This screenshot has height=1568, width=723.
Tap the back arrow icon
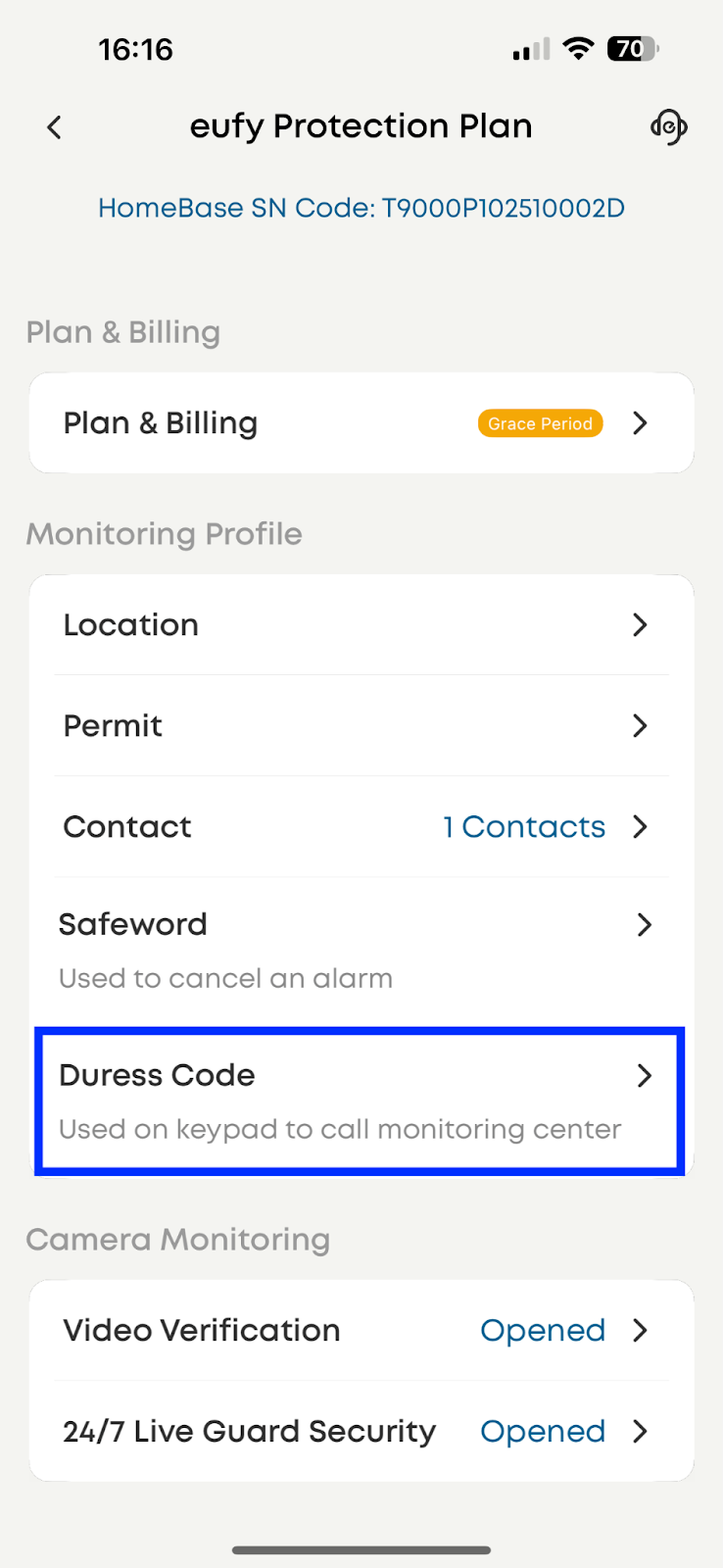55,127
